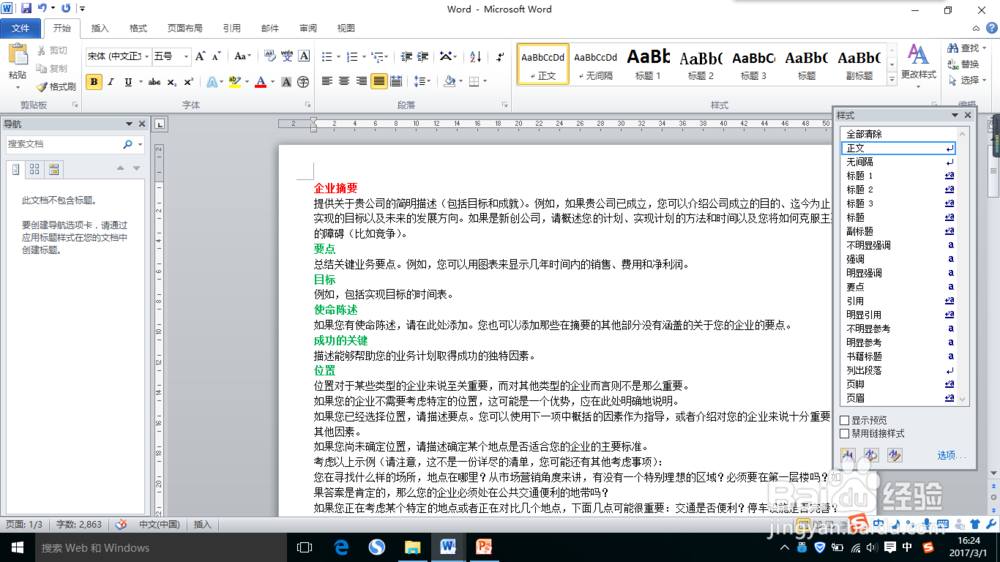This screenshot has width=1000, height=562.
Task: Click 选项 link in Styles pane
Action: [x=951, y=455]
